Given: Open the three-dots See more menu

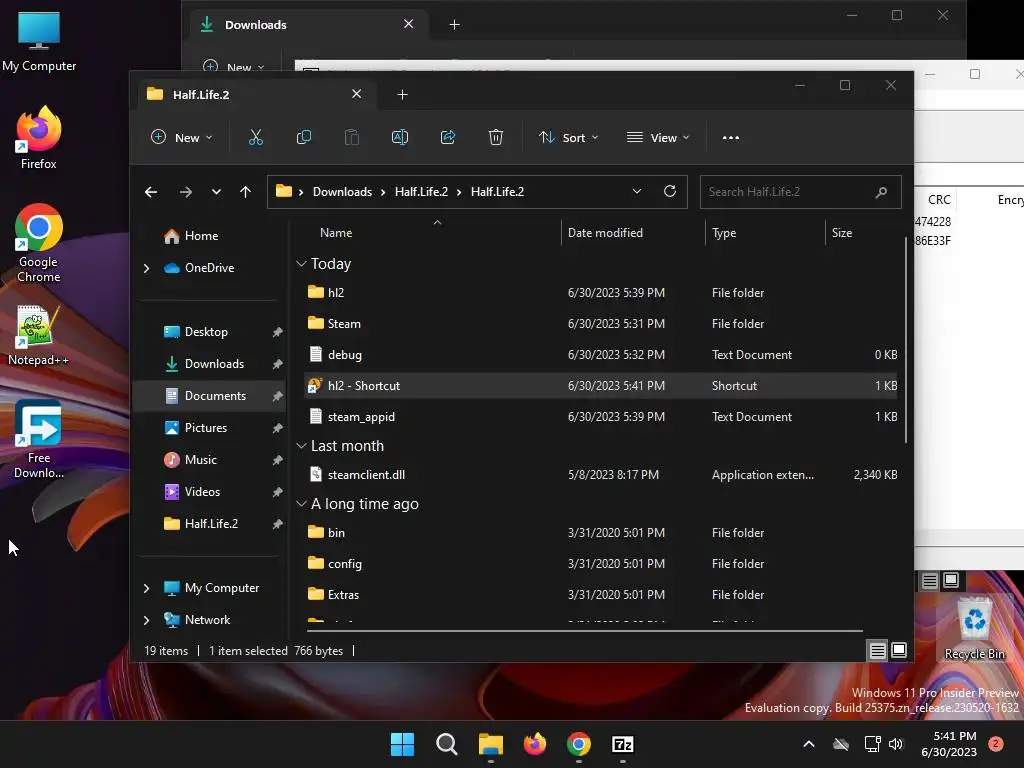Looking at the screenshot, I should [x=731, y=137].
